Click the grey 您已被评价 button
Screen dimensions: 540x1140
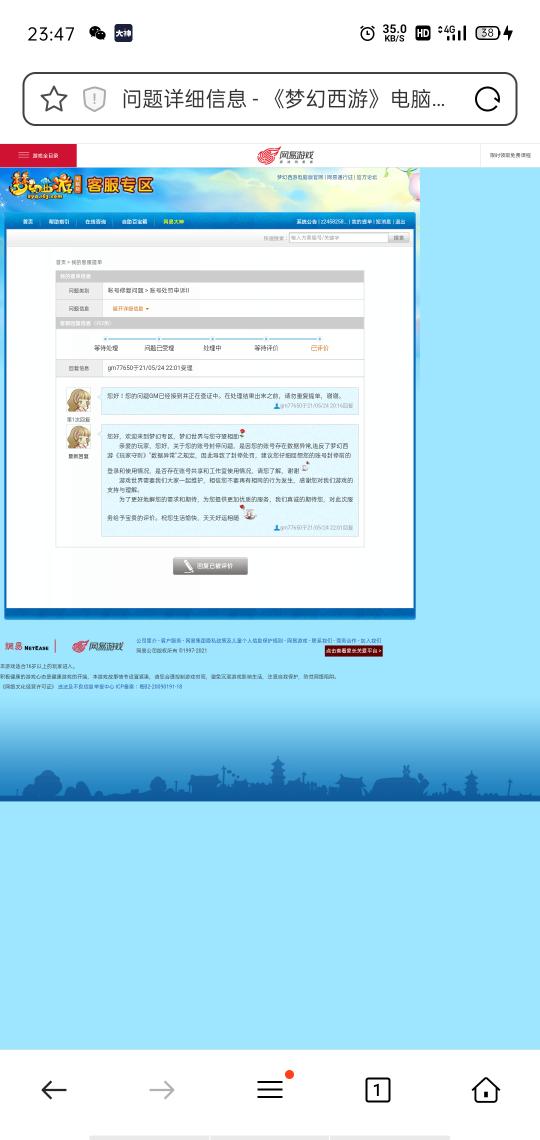coord(210,566)
